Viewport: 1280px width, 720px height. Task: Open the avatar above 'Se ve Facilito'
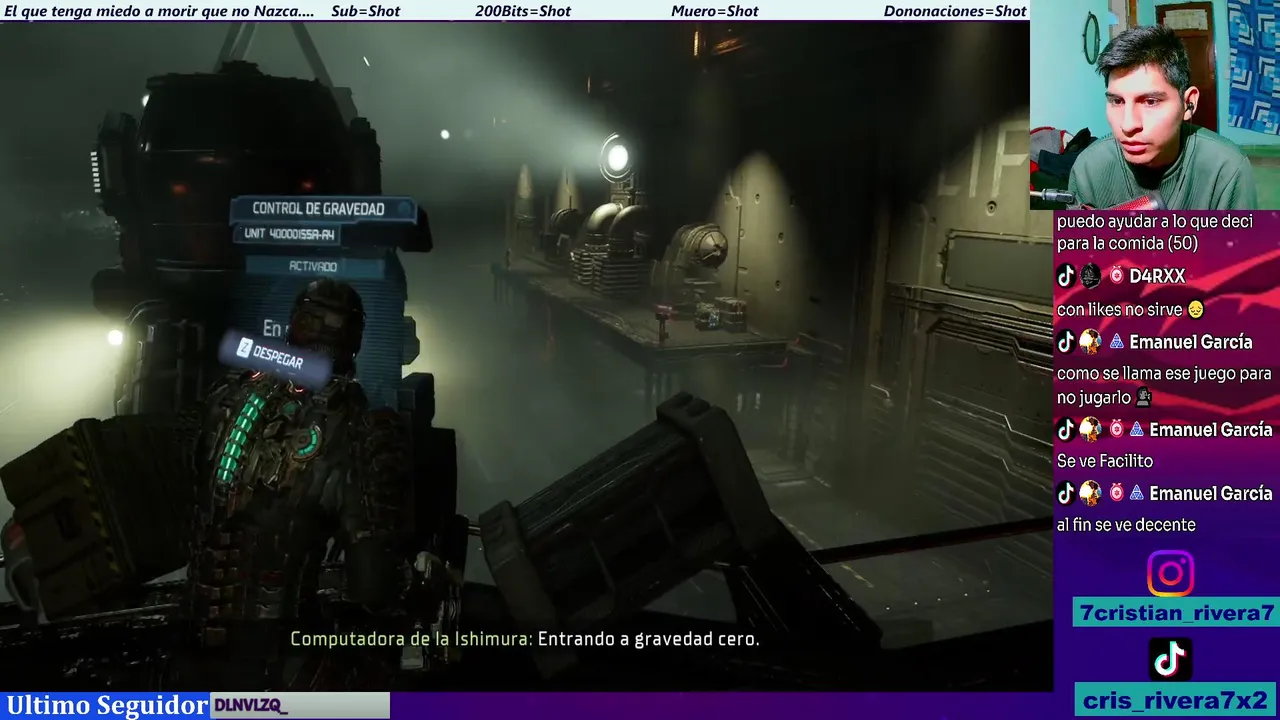click(x=1090, y=430)
